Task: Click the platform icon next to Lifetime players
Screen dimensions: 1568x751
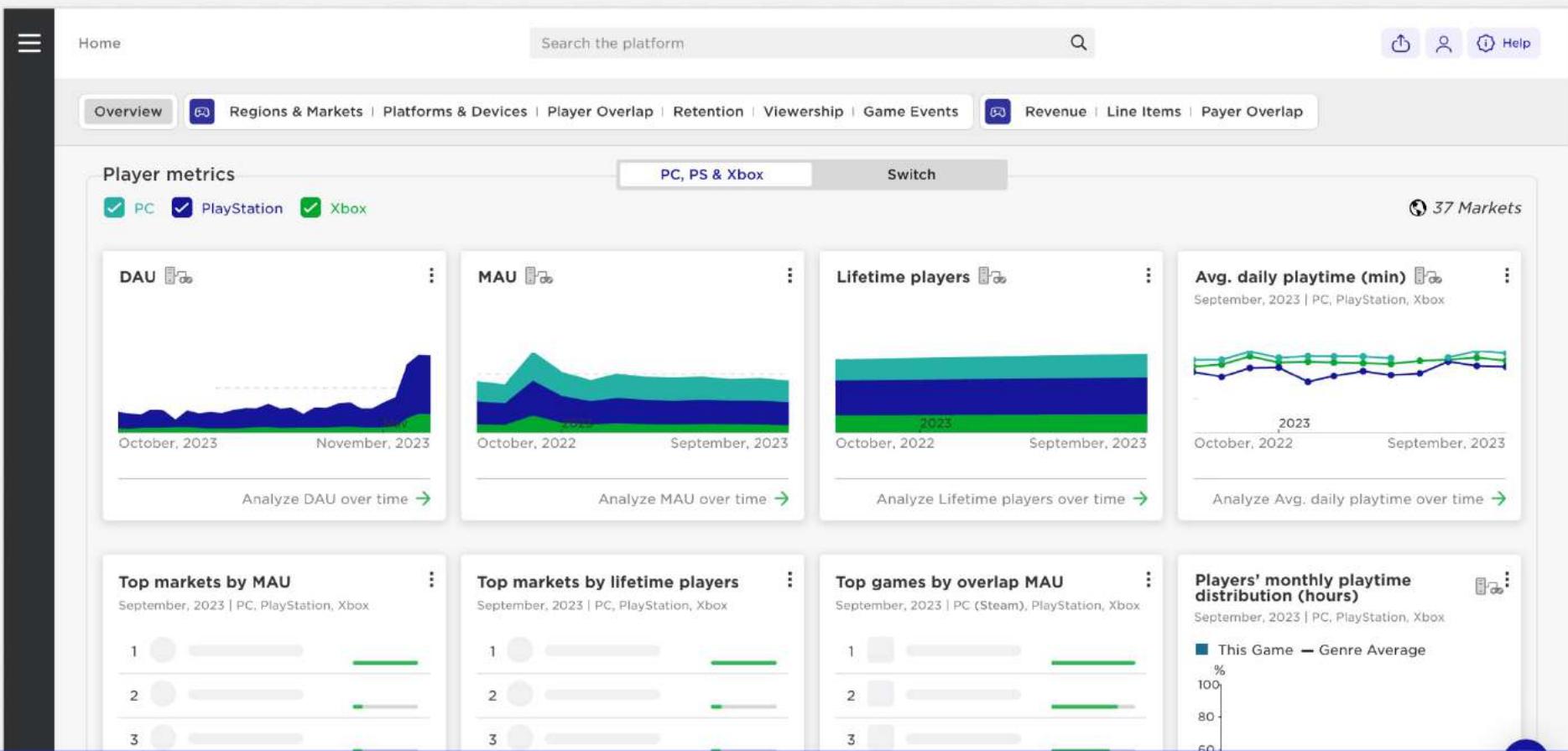Action: point(992,276)
